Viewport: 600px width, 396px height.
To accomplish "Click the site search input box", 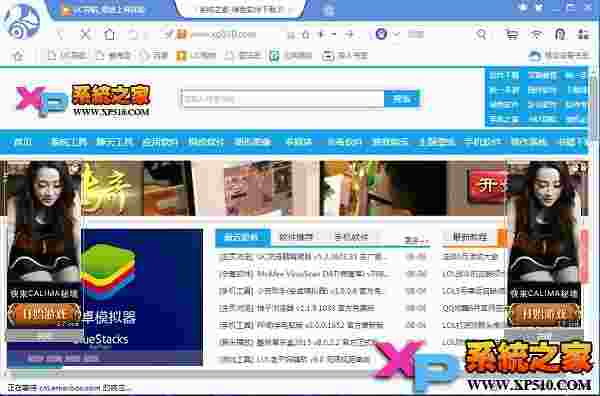I will pyautogui.click(x=283, y=99).
